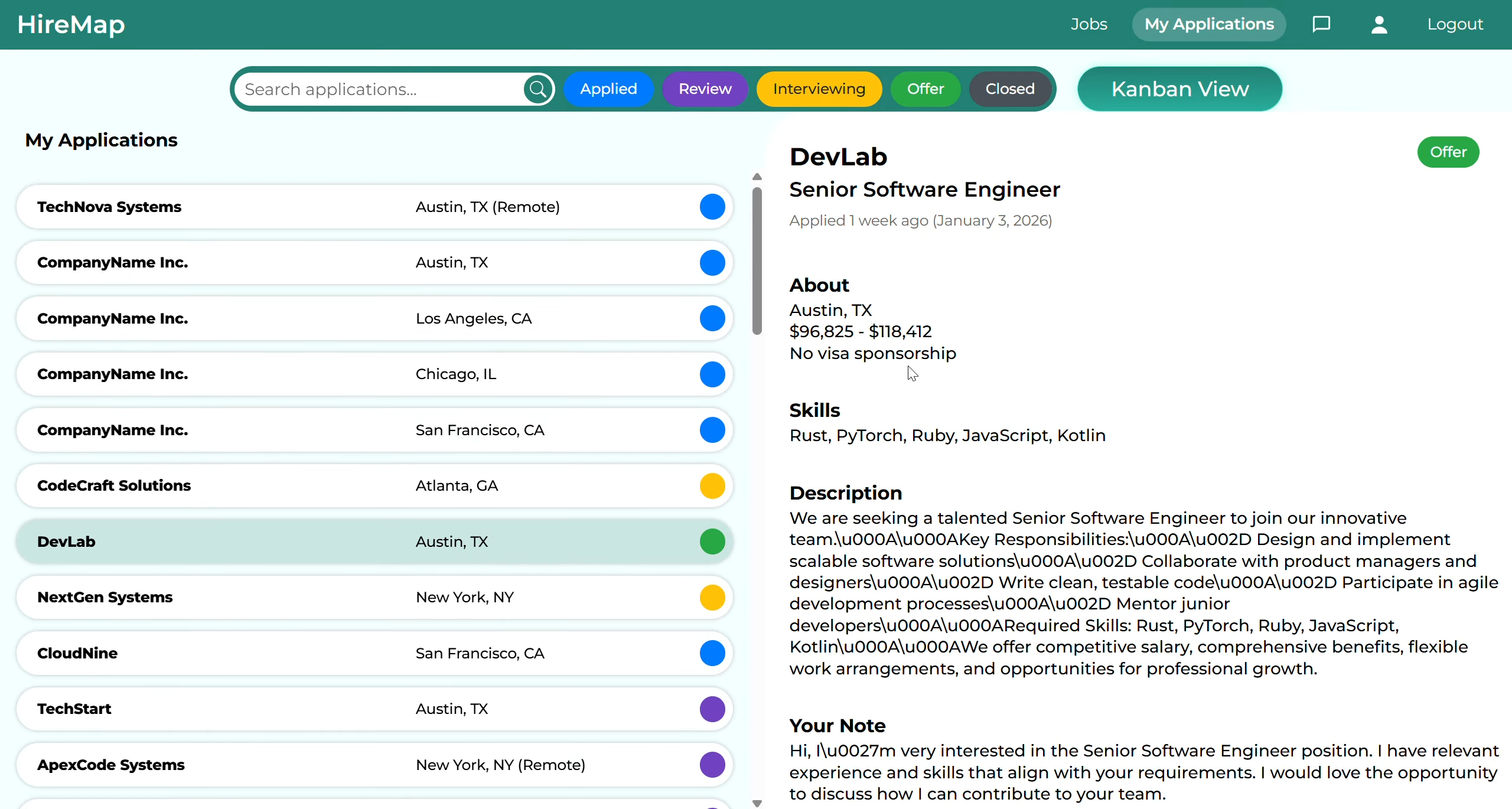
Task: Click the No visa sponsorship text
Action: [873, 353]
